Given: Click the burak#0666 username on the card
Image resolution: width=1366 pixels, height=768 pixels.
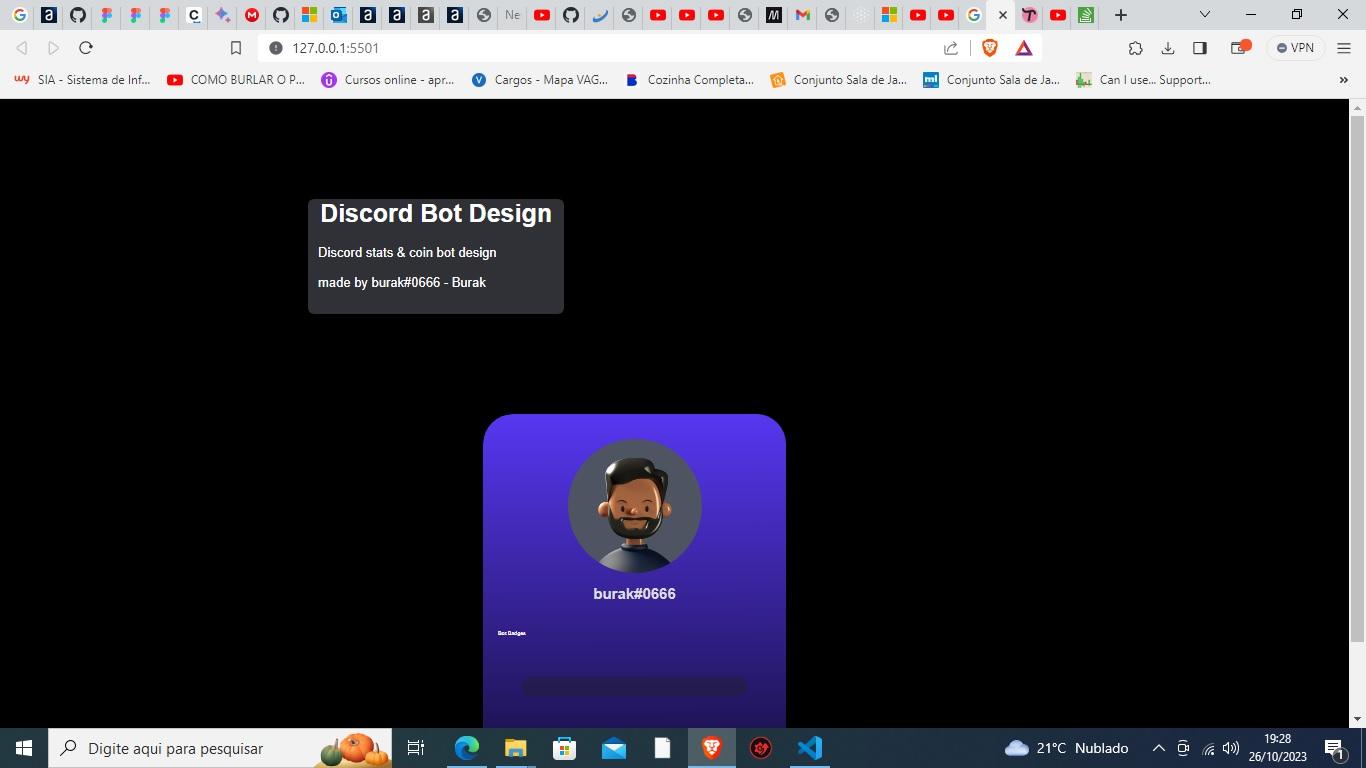Looking at the screenshot, I should pyautogui.click(x=634, y=594).
